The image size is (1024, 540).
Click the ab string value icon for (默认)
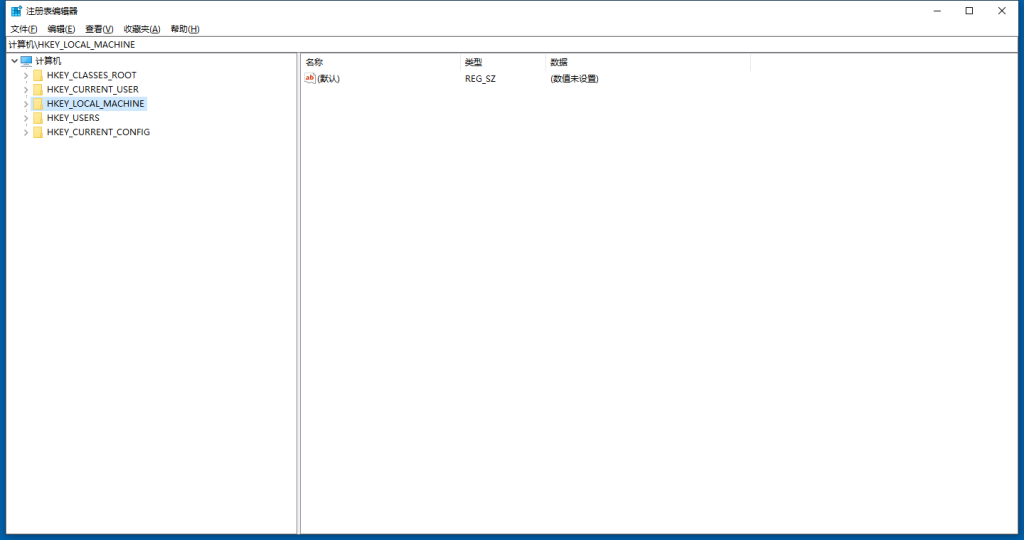[x=310, y=78]
